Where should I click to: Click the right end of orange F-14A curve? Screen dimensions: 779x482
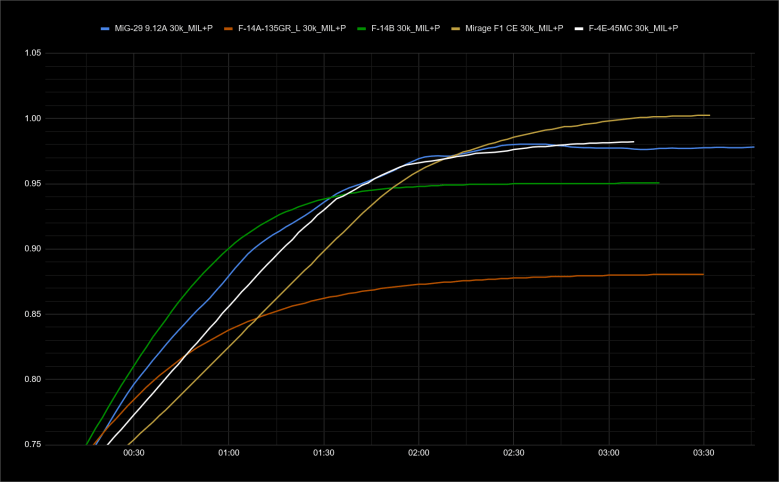703,274
